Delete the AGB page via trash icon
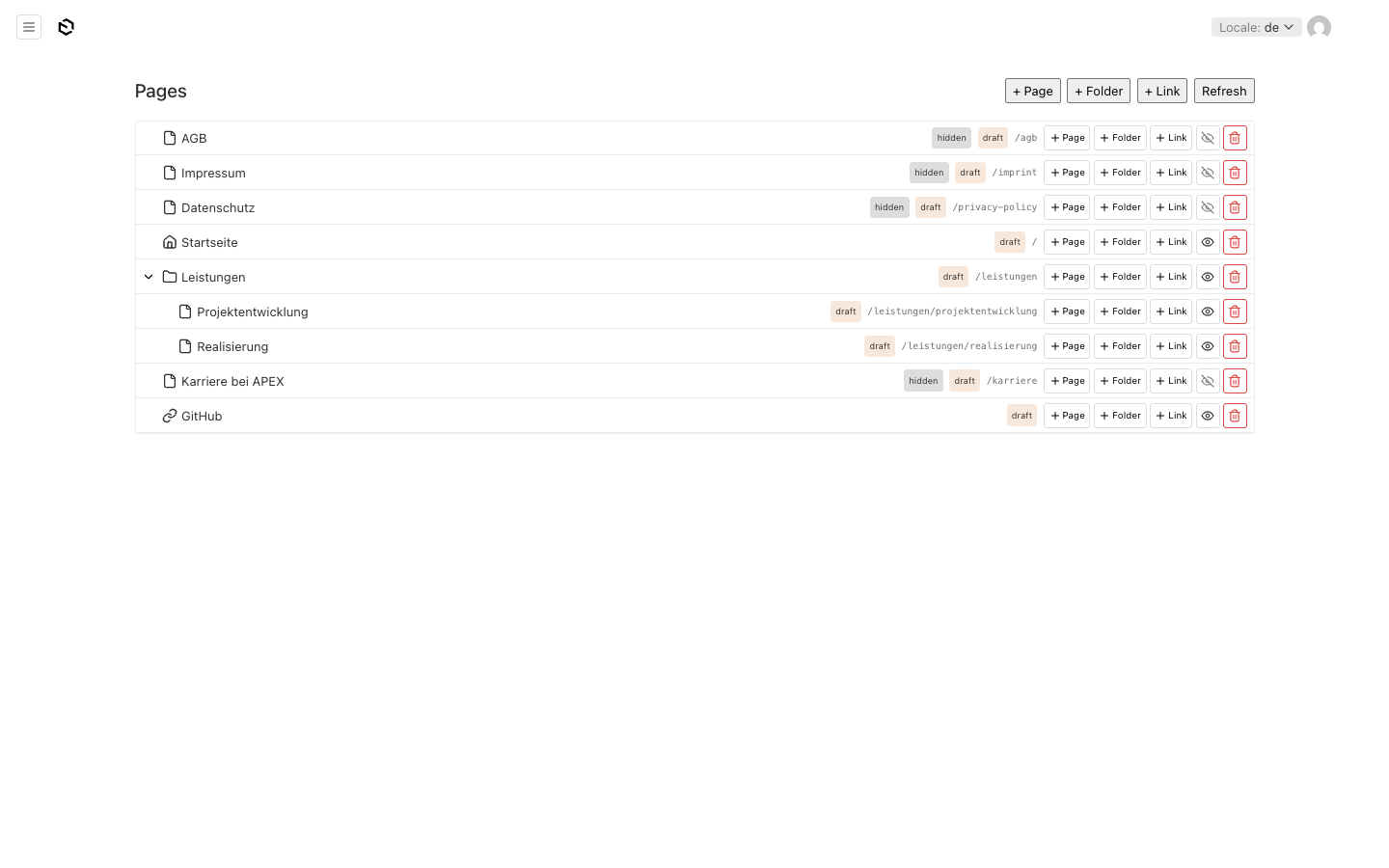Viewport: 1389px width, 868px height. 1235,138
